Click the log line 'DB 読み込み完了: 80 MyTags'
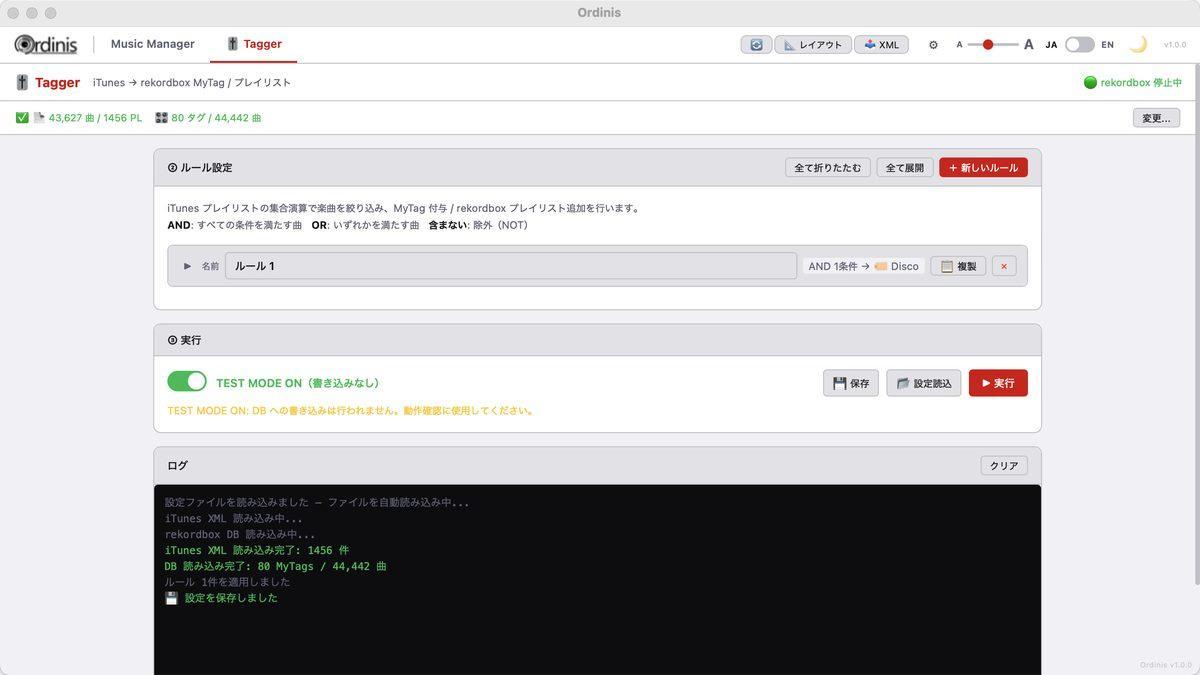Viewport: 1200px width, 675px height. [x=276, y=566]
